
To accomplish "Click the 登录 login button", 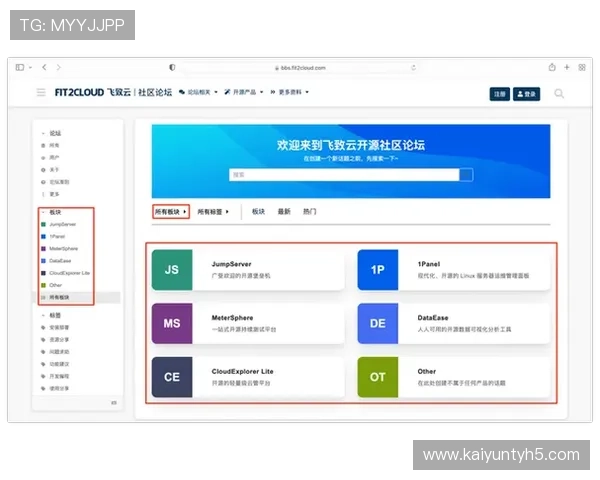I will 527,94.
